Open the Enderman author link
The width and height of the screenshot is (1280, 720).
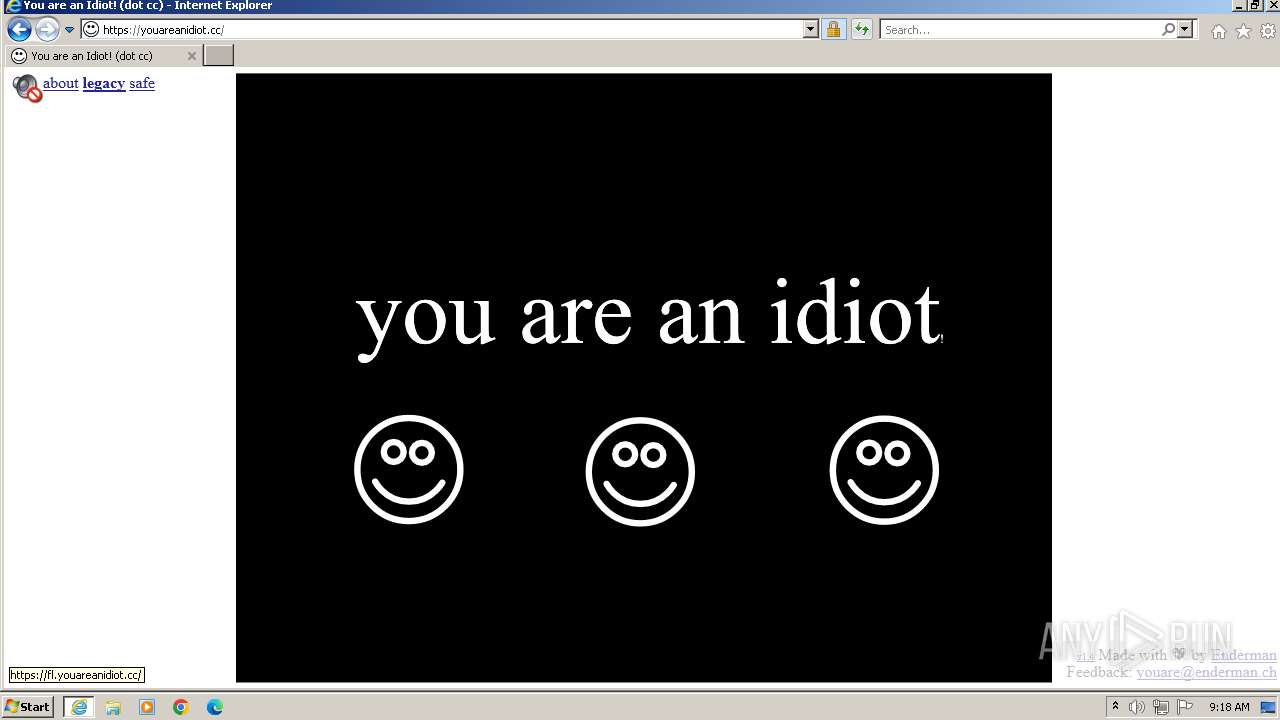[1244, 655]
